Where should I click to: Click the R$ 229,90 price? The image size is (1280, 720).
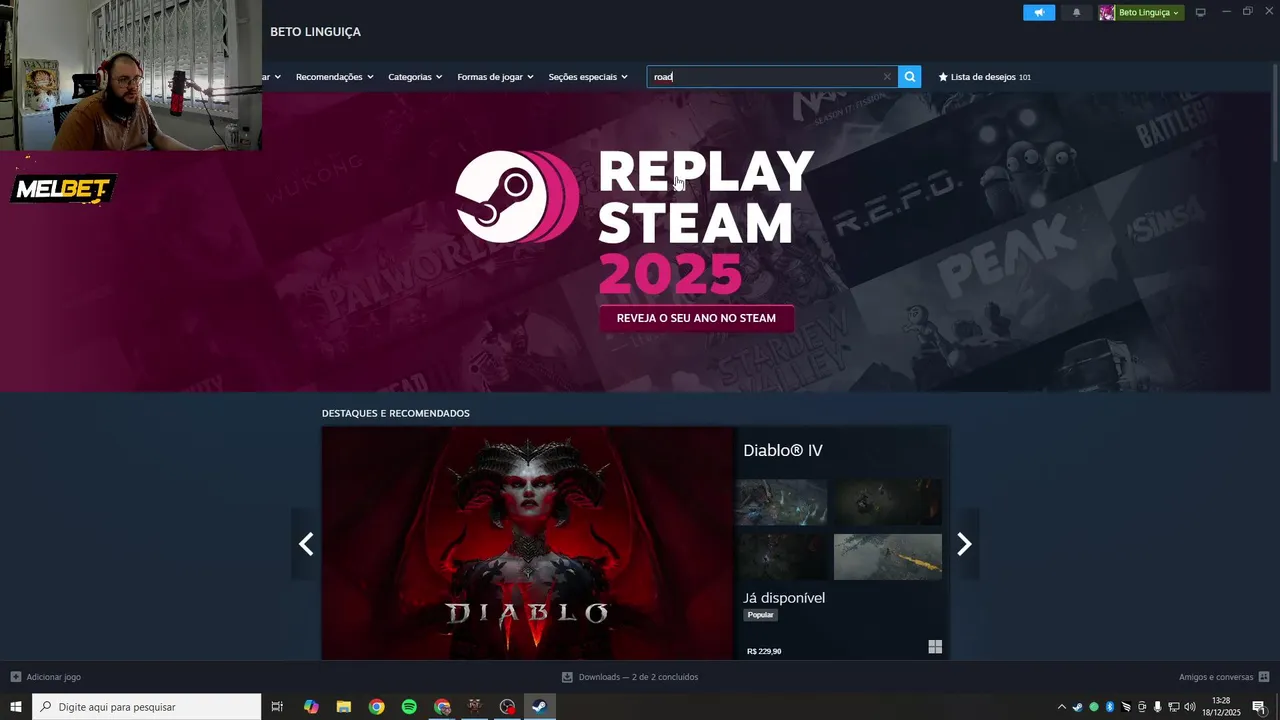pyautogui.click(x=764, y=651)
